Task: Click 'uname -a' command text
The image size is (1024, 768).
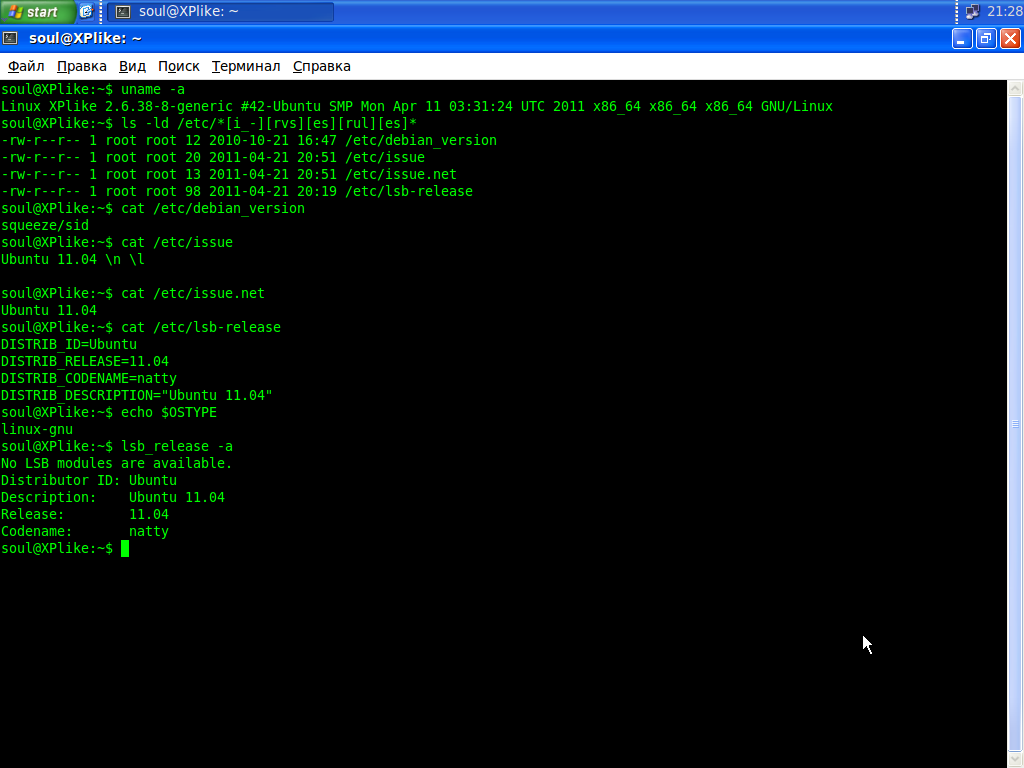Action: pyautogui.click(x=153, y=89)
